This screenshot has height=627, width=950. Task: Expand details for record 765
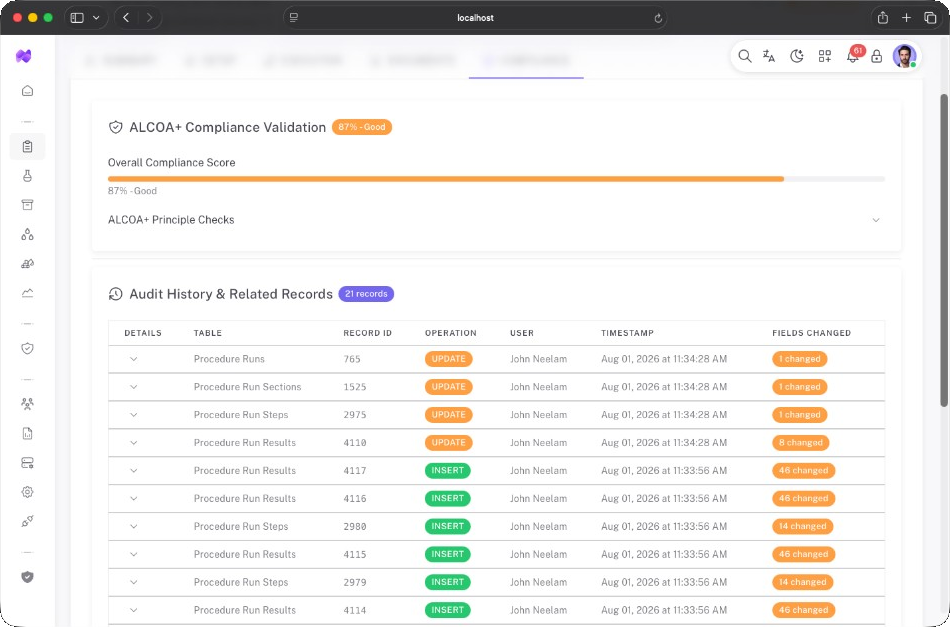click(133, 359)
